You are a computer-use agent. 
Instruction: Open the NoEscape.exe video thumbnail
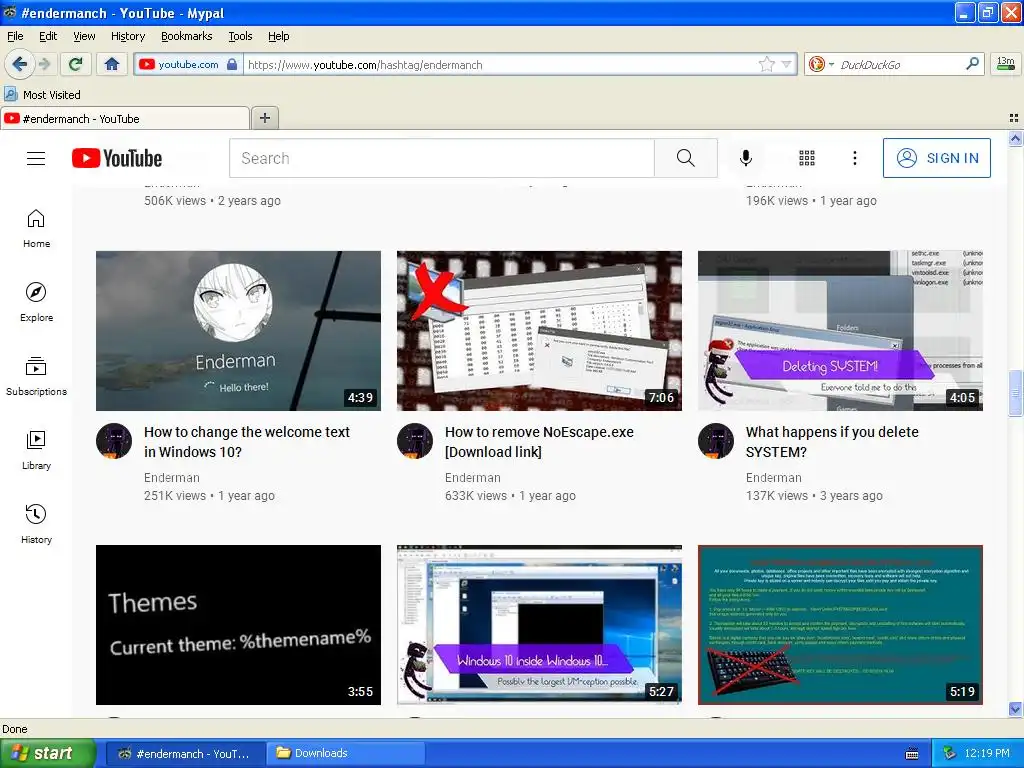(539, 331)
